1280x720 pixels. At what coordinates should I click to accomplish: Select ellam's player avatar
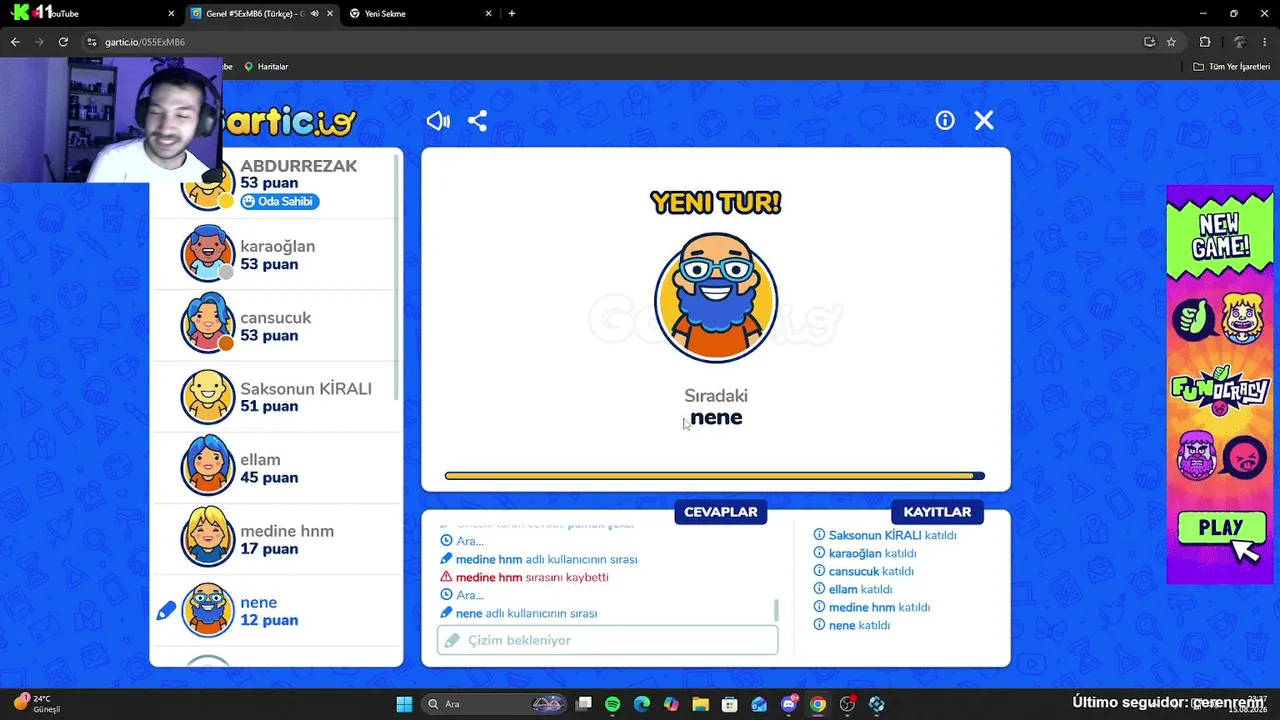[x=208, y=467]
